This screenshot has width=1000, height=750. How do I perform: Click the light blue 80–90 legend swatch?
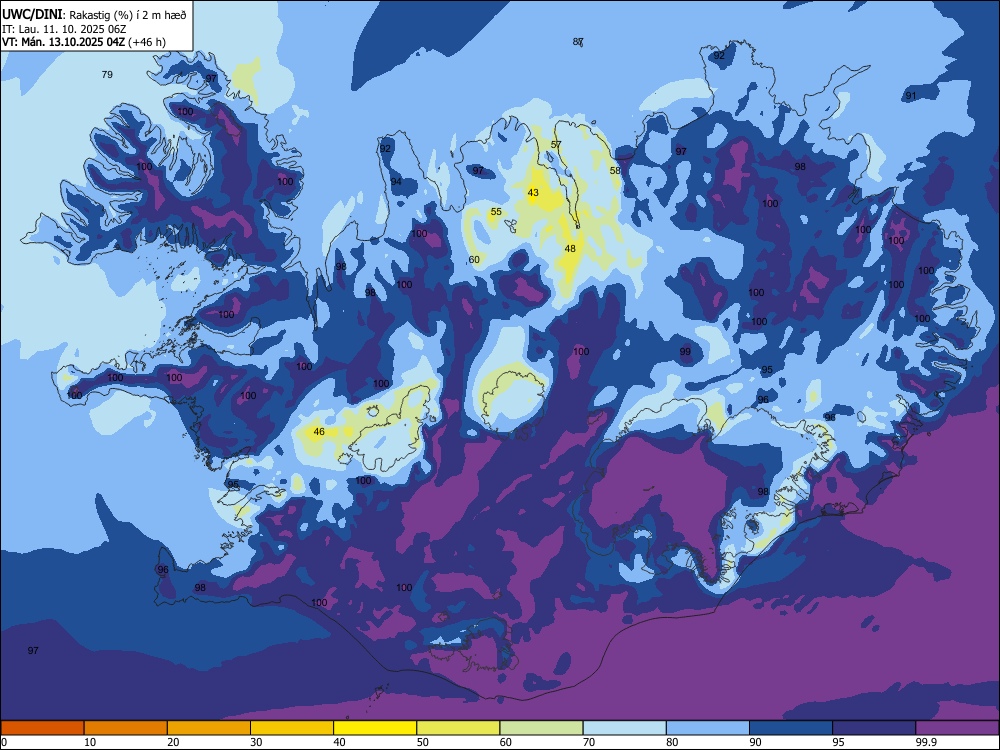tap(708, 728)
